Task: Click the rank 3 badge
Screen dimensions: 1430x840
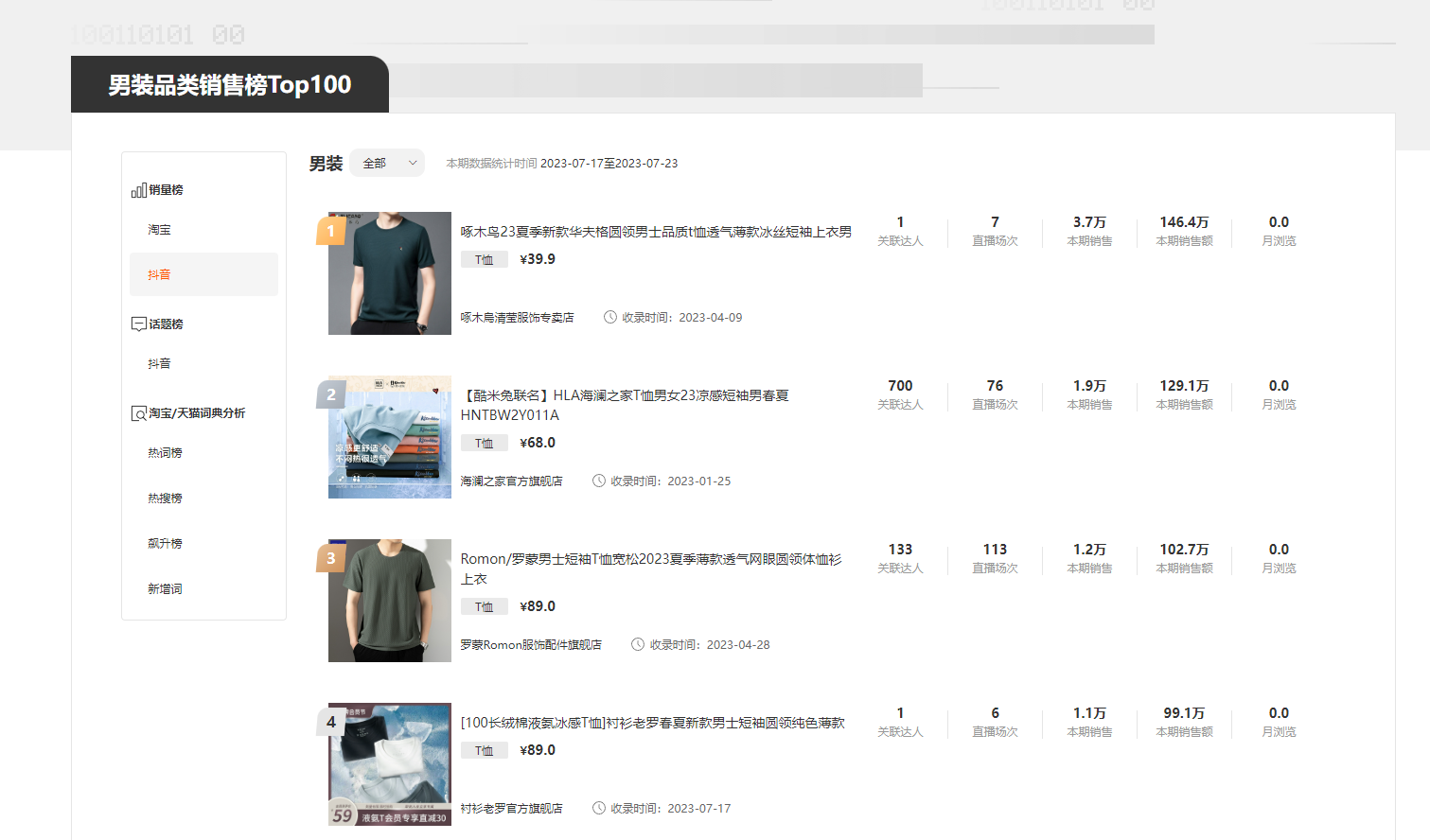Action: point(330,558)
